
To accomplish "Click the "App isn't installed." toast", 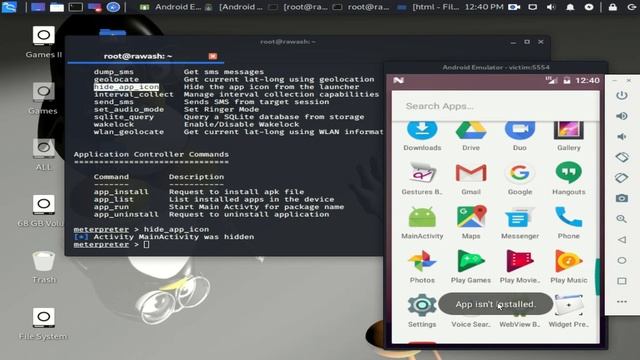I will coord(496,304).
